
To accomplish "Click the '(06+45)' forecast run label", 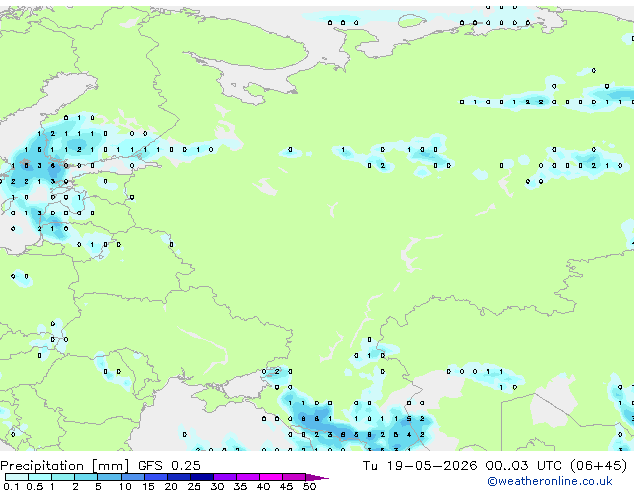I will coord(598,466).
